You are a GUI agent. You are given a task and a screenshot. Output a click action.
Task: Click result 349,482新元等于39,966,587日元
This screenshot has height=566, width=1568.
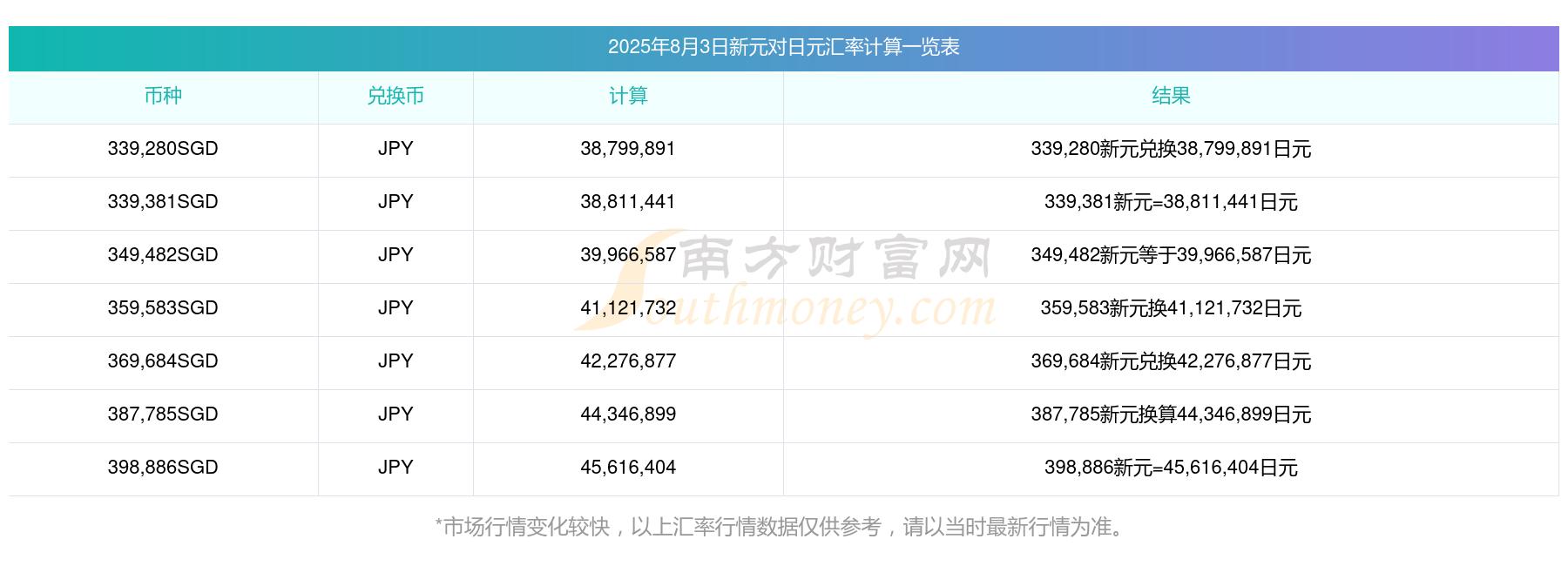coord(1171,255)
